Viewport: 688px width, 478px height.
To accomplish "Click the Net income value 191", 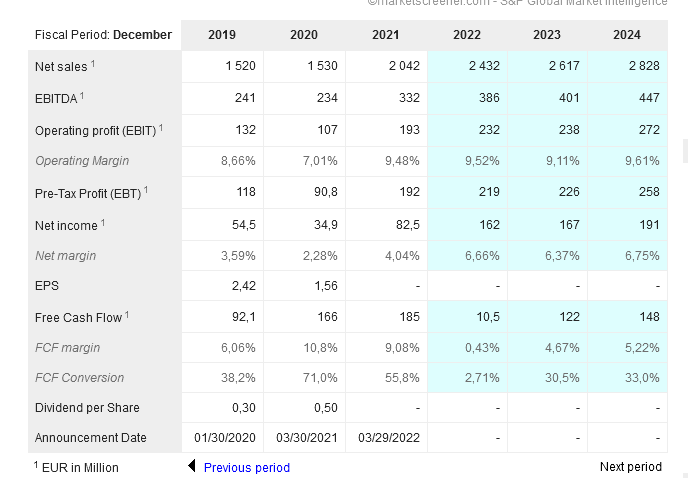I will 649,225.
